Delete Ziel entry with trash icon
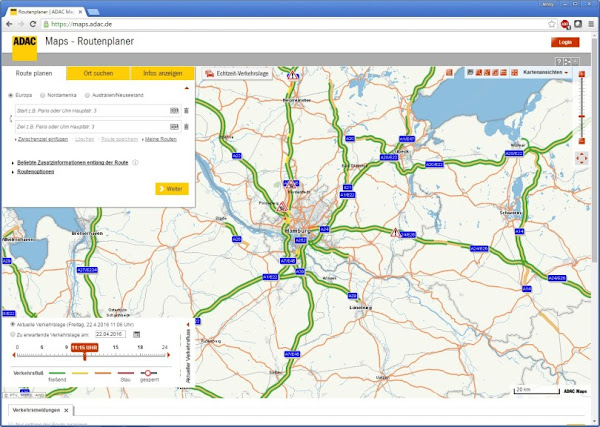Image resolution: width=600 pixels, height=427 pixels. pos(186,127)
